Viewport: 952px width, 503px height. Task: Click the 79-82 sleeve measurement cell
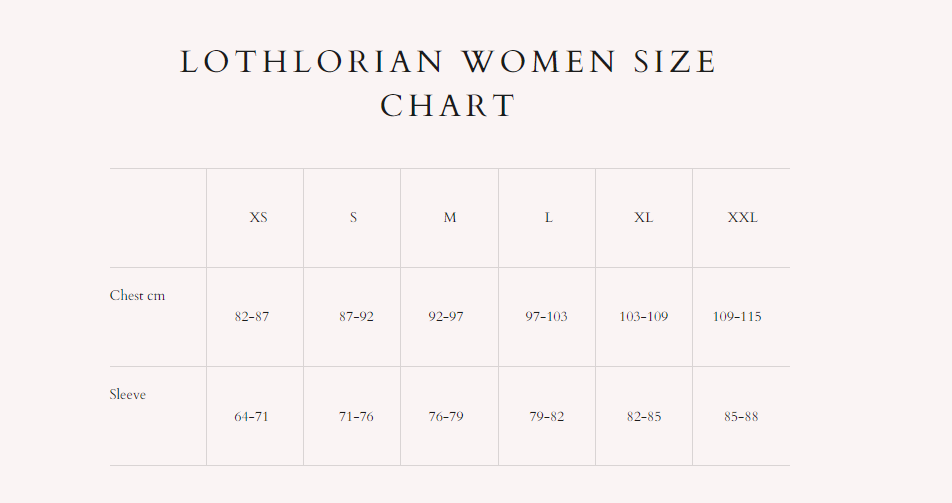pyautogui.click(x=546, y=417)
